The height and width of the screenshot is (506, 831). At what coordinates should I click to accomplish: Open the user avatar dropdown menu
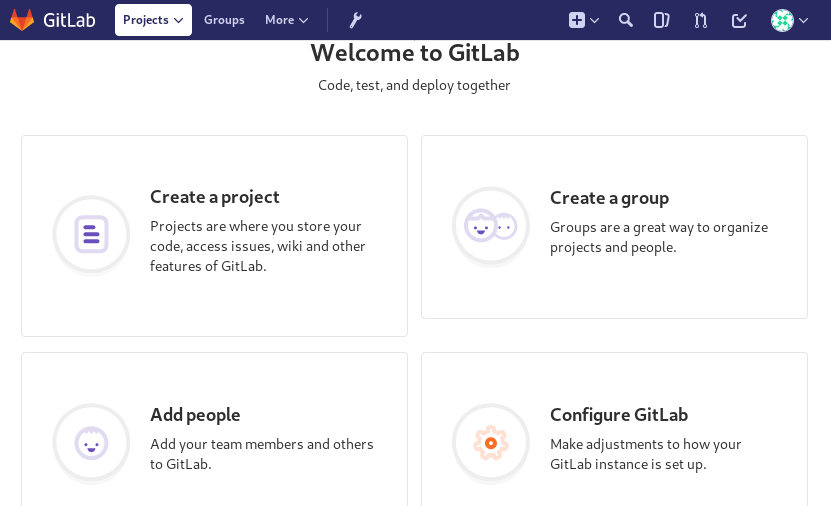point(789,20)
